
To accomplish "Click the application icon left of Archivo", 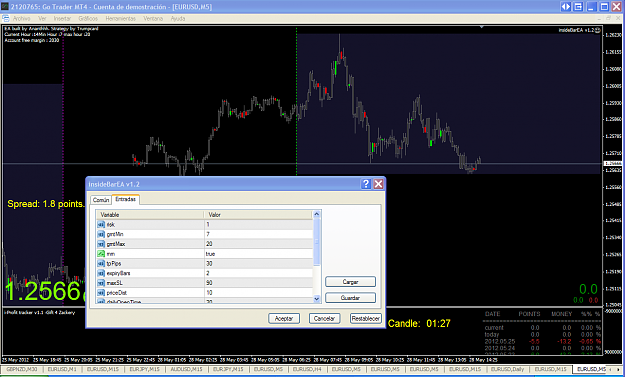I will [x=6, y=18].
